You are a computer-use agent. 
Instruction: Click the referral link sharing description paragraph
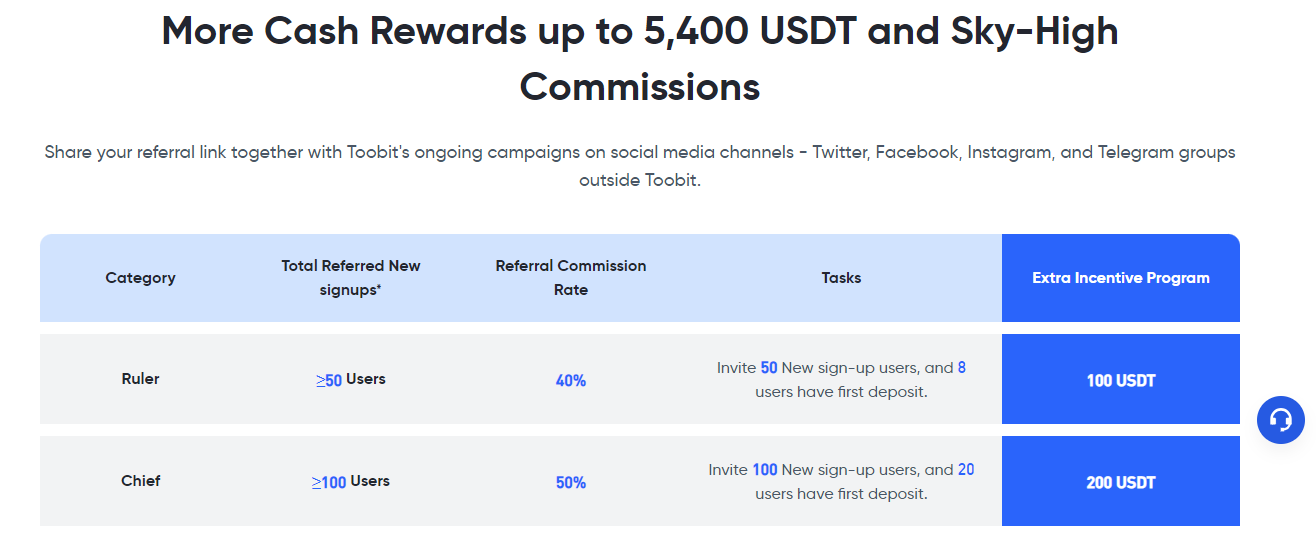pos(640,167)
